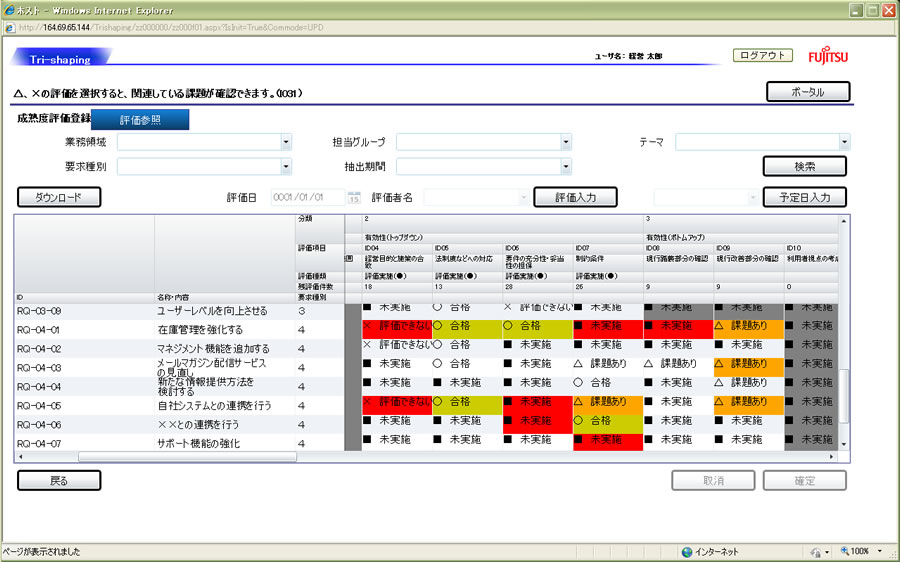The image size is (900, 562).
Task: Open the 抽出期間 dropdown
Action: click(x=565, y=166)
